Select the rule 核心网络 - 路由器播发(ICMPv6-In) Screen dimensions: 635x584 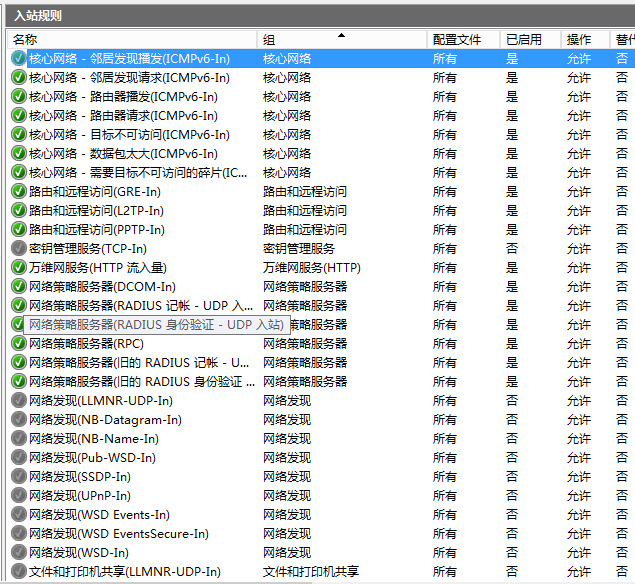[x=123, y=96]
